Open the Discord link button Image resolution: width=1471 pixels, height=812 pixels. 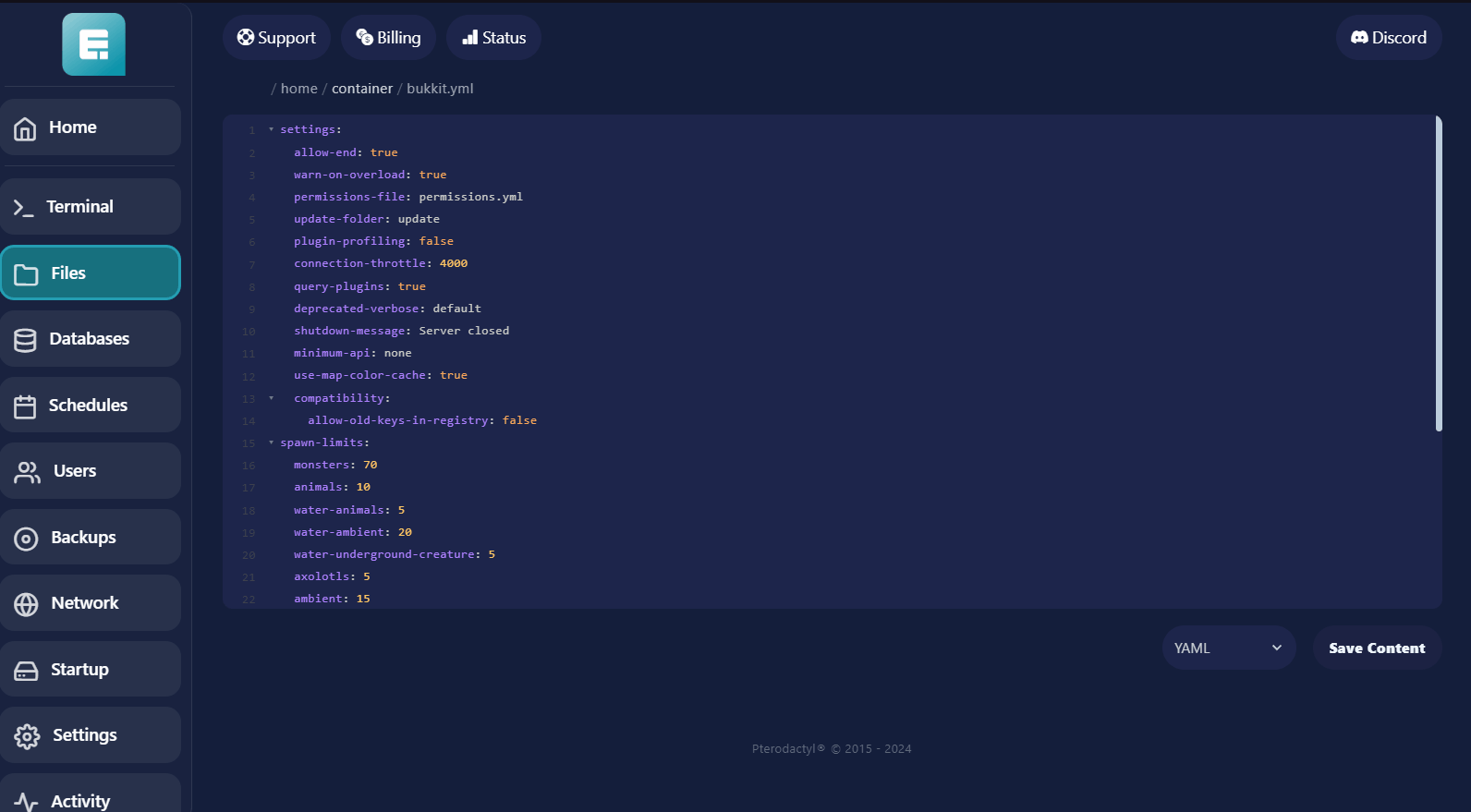[x=1388, y=38]
